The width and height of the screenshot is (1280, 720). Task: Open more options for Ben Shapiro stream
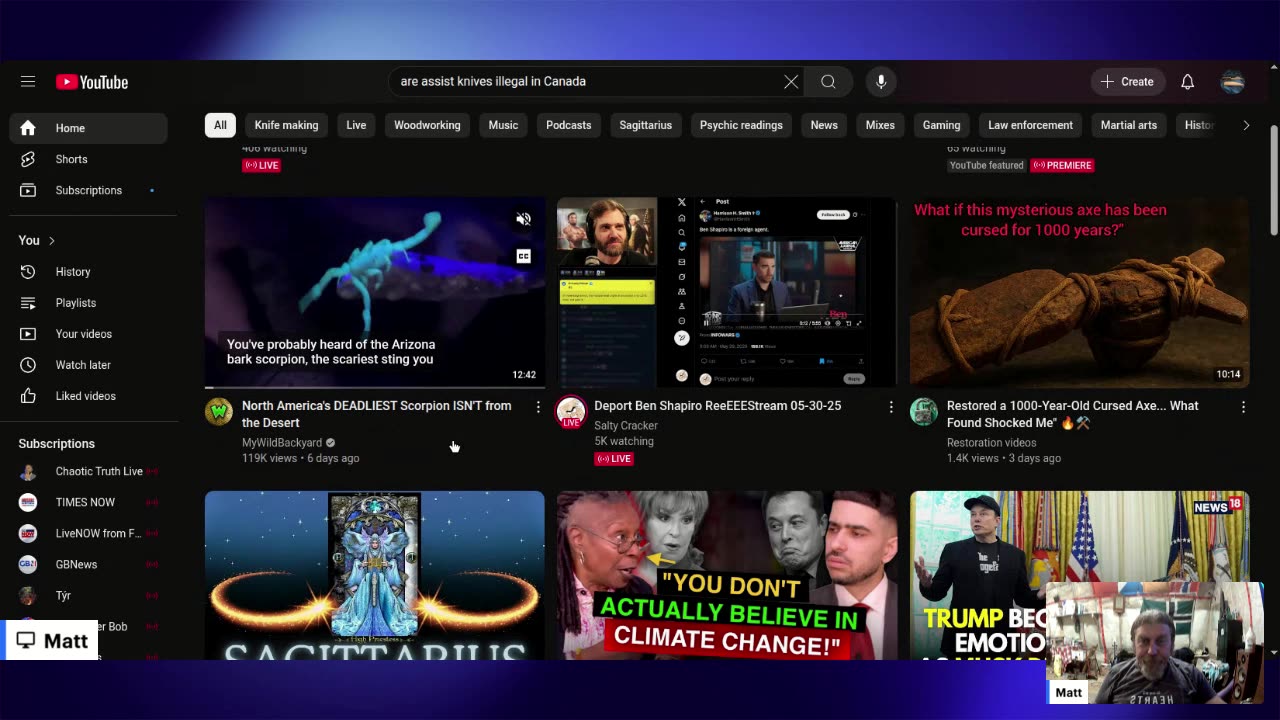coord(891,407)
